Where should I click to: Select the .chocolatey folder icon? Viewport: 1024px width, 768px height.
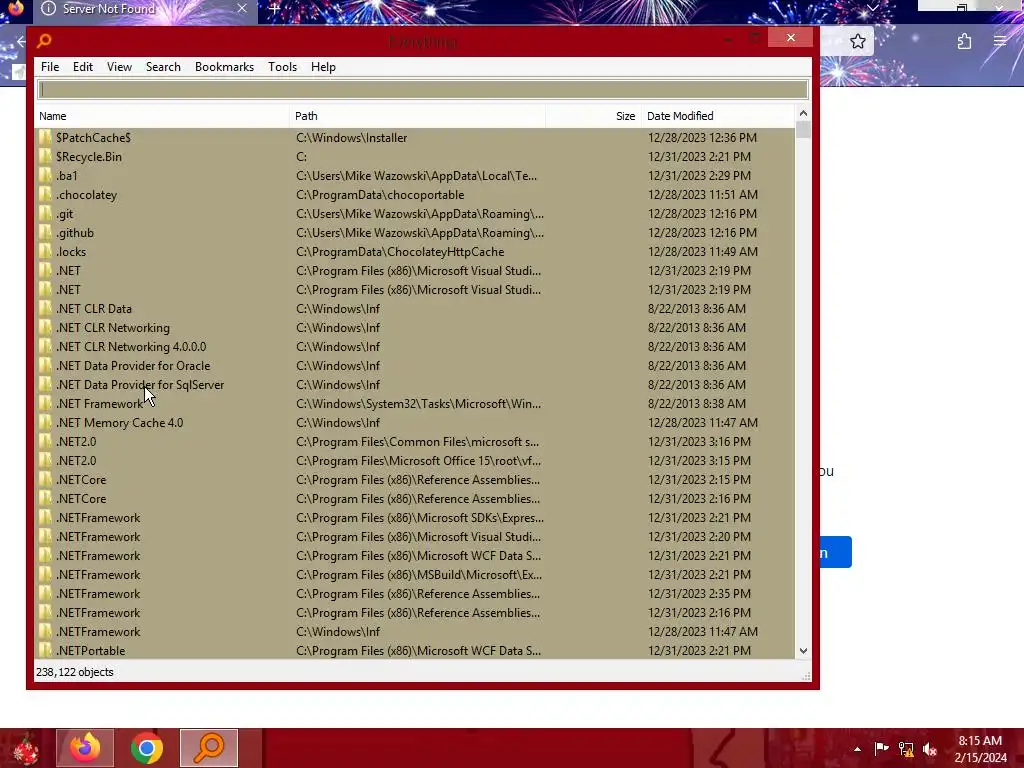(x=45, y=195)
